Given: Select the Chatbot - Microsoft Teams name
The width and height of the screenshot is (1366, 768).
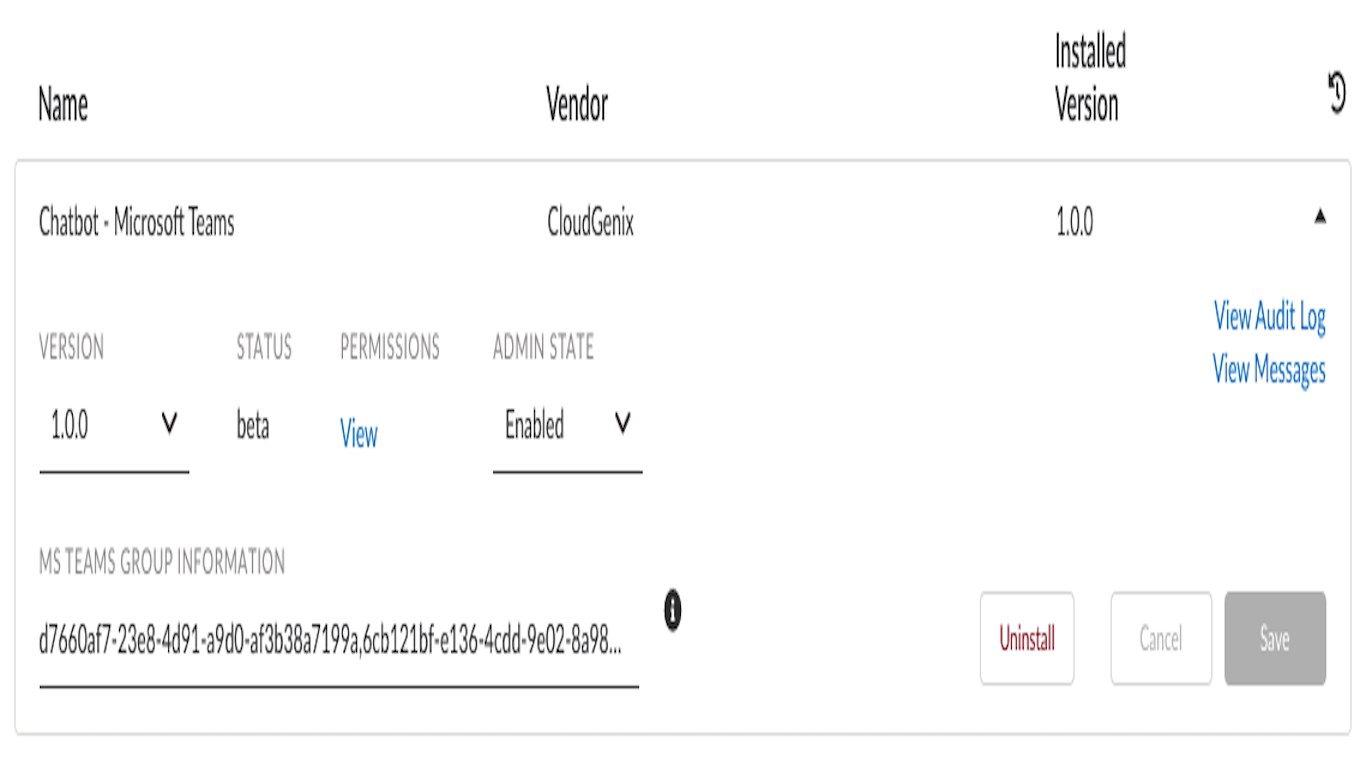Looking at the screenshot, I should coord(136,222).
